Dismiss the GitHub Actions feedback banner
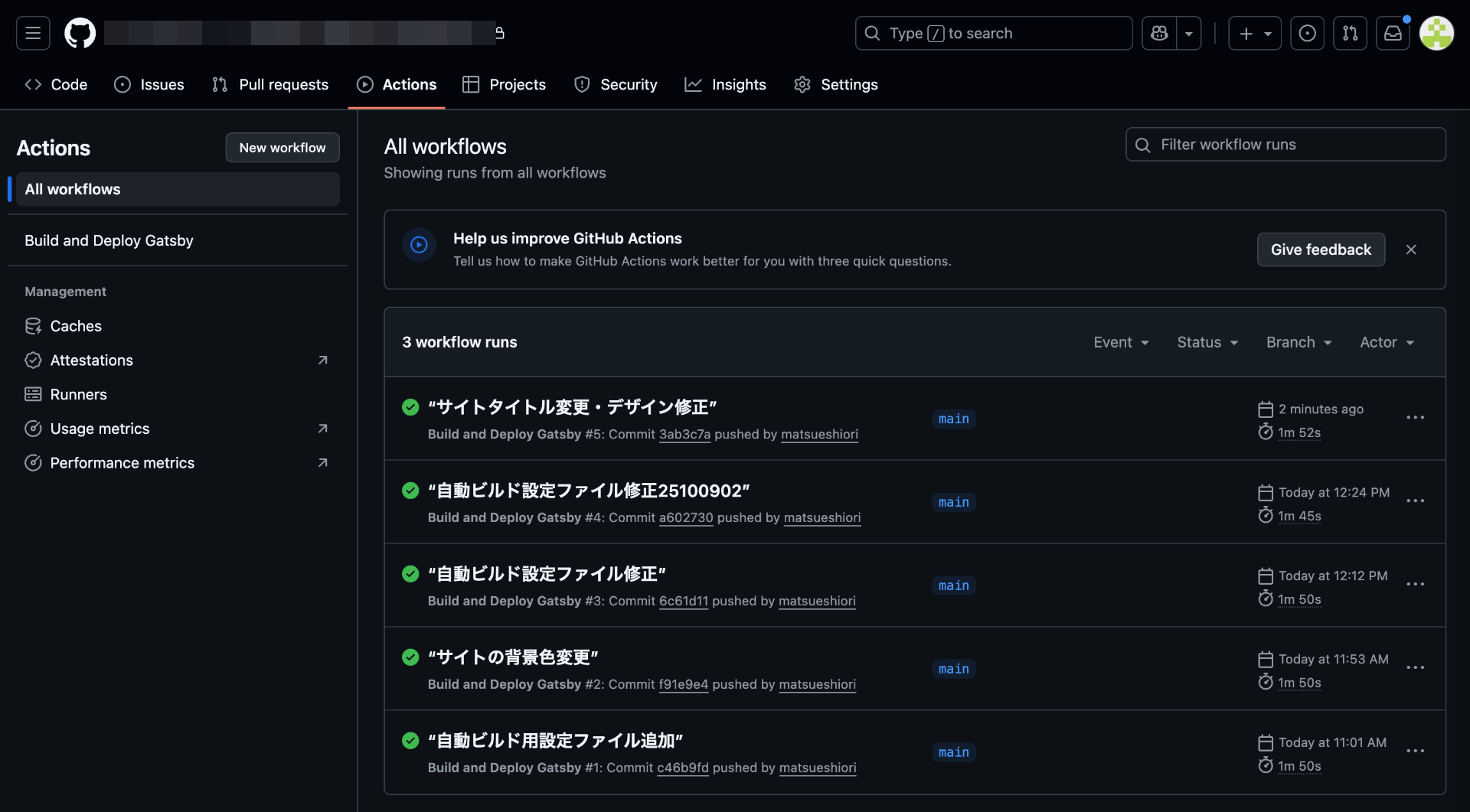1470x812 pixels. point(1411,249)
